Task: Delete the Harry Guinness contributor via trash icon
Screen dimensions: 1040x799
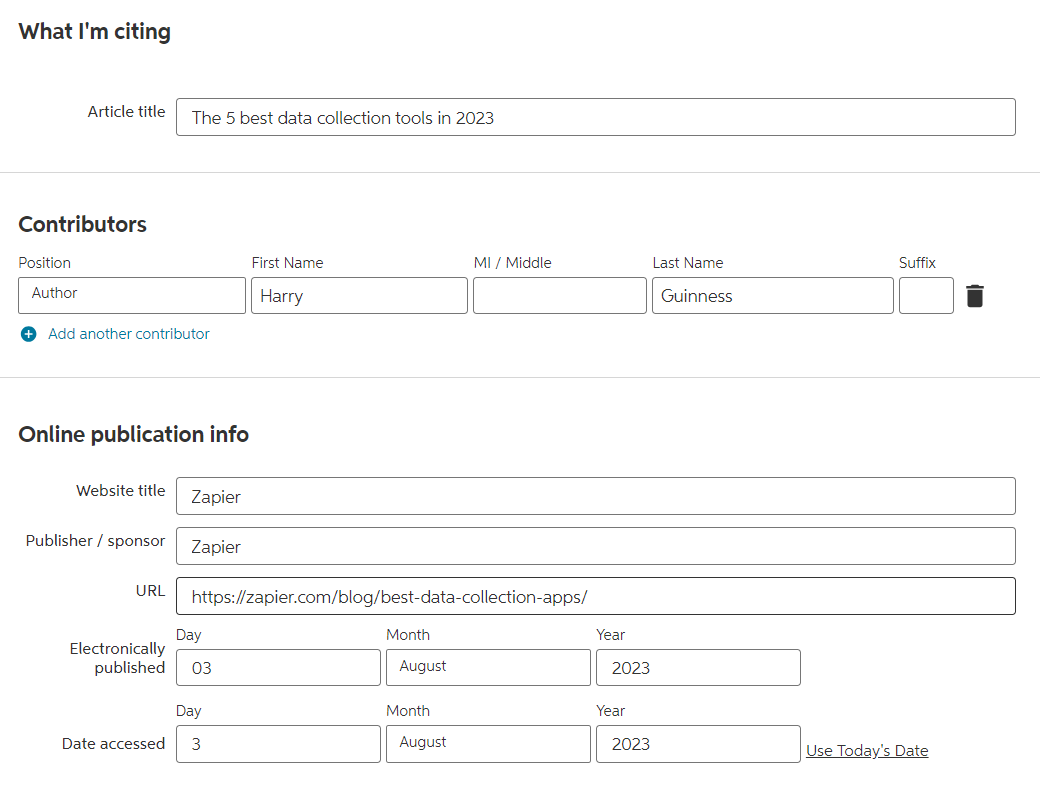Action: point(975,296)
